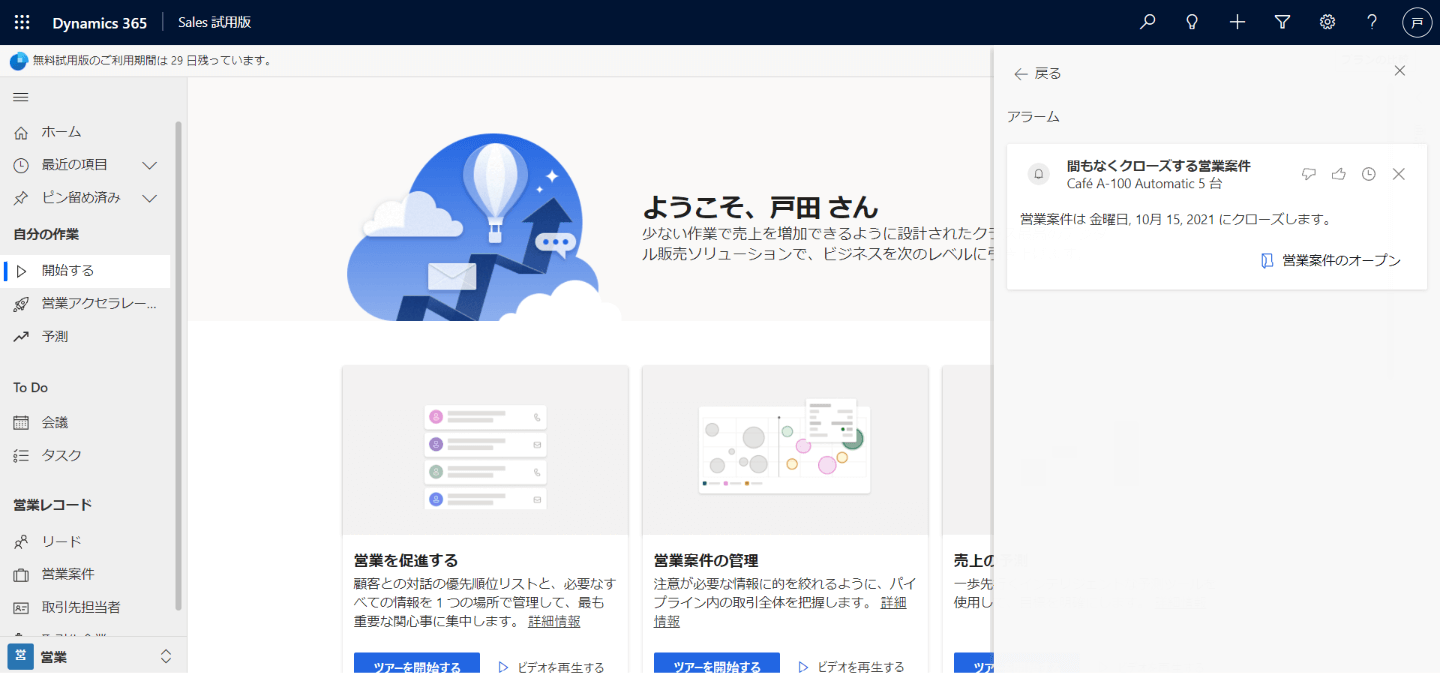Open リード in the sidebar
The width and height of the screenshot is (1440, 673).
(86, 542)
